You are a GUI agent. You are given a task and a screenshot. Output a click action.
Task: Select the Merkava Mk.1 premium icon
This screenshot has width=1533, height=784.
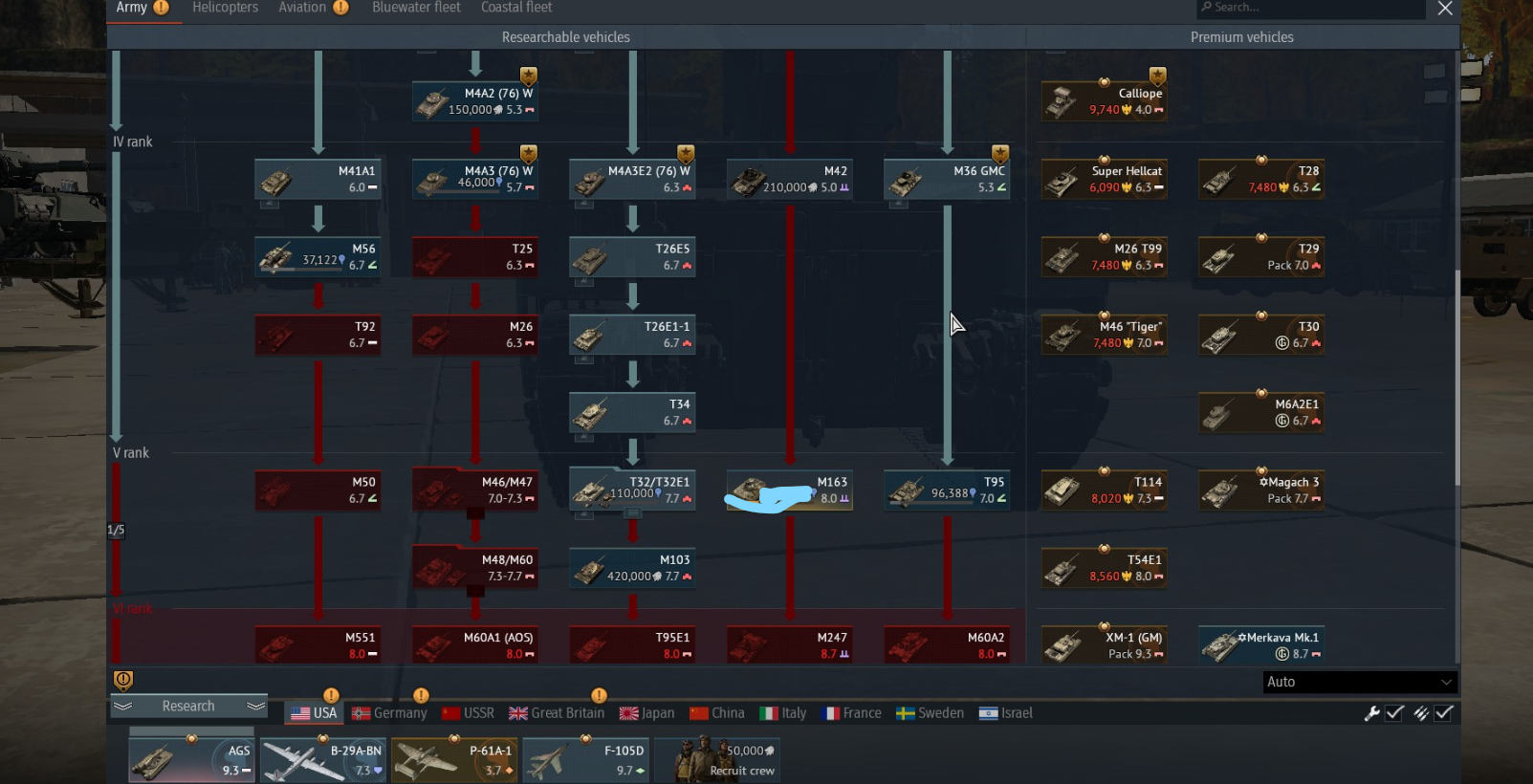[1261, 645]
